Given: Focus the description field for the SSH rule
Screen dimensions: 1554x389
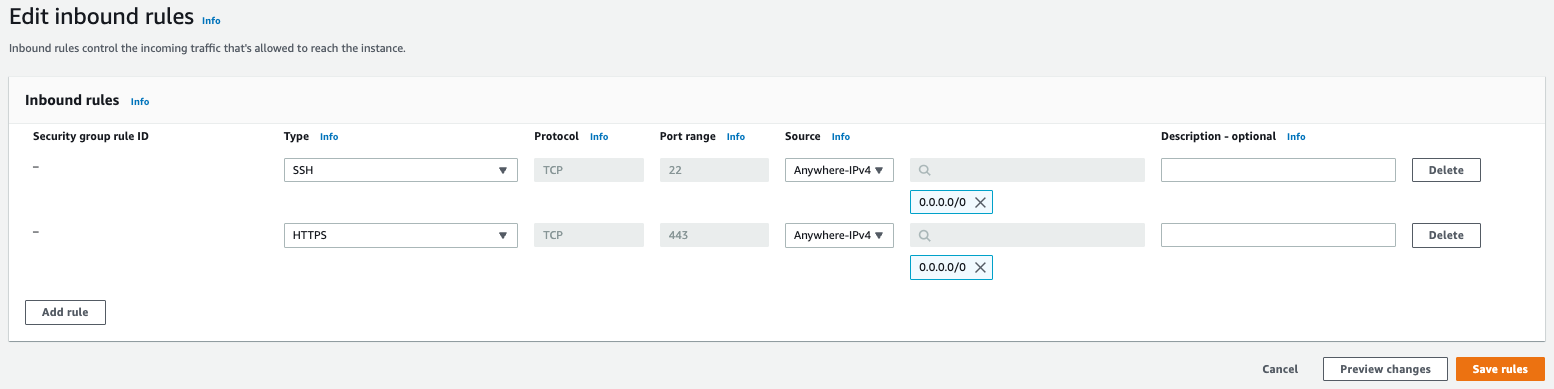Looking at the screenshot, I should click(x=1278, y=170).
